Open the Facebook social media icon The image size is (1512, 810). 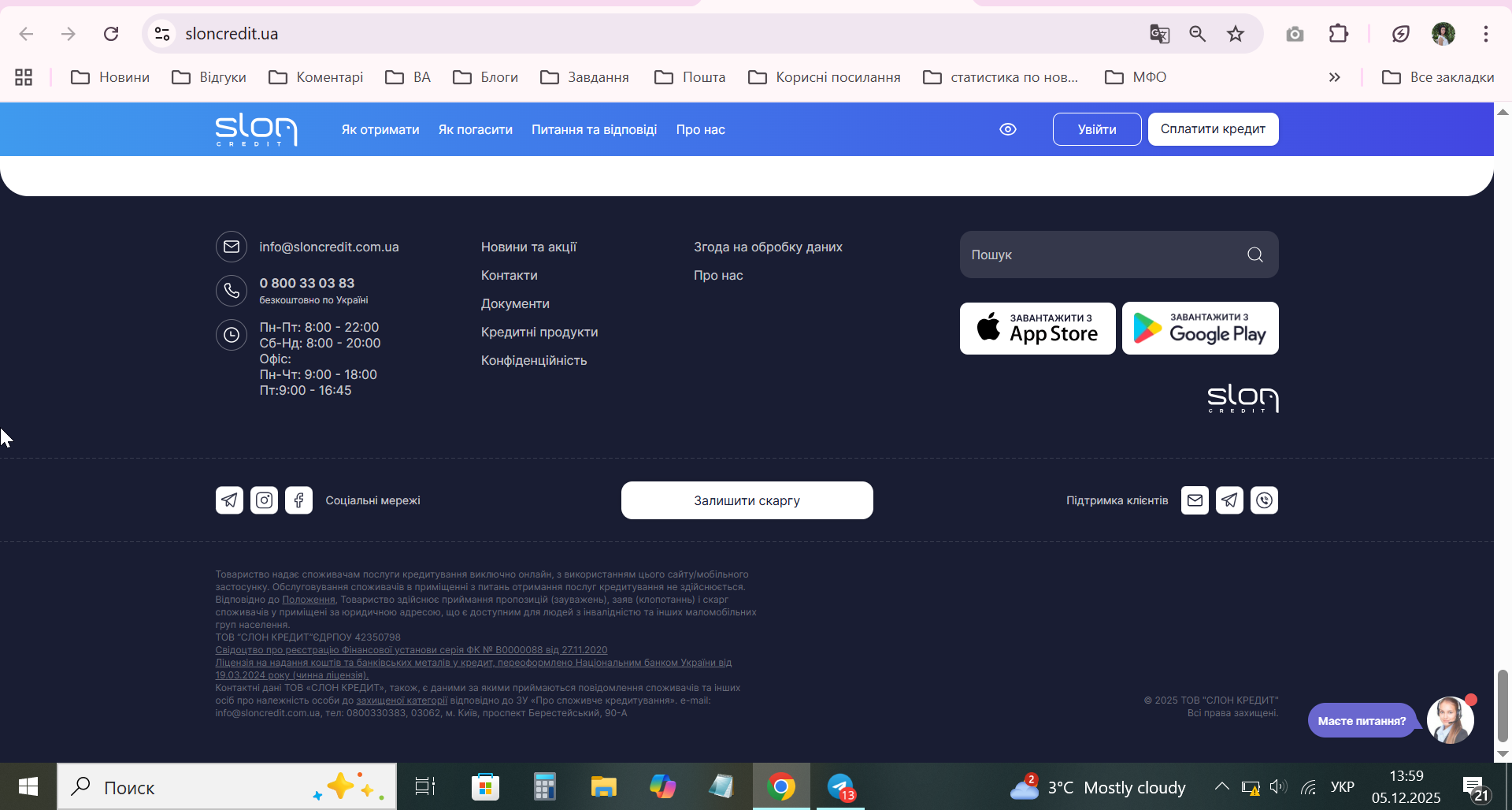pyautogui.click(x=298, y=500)
